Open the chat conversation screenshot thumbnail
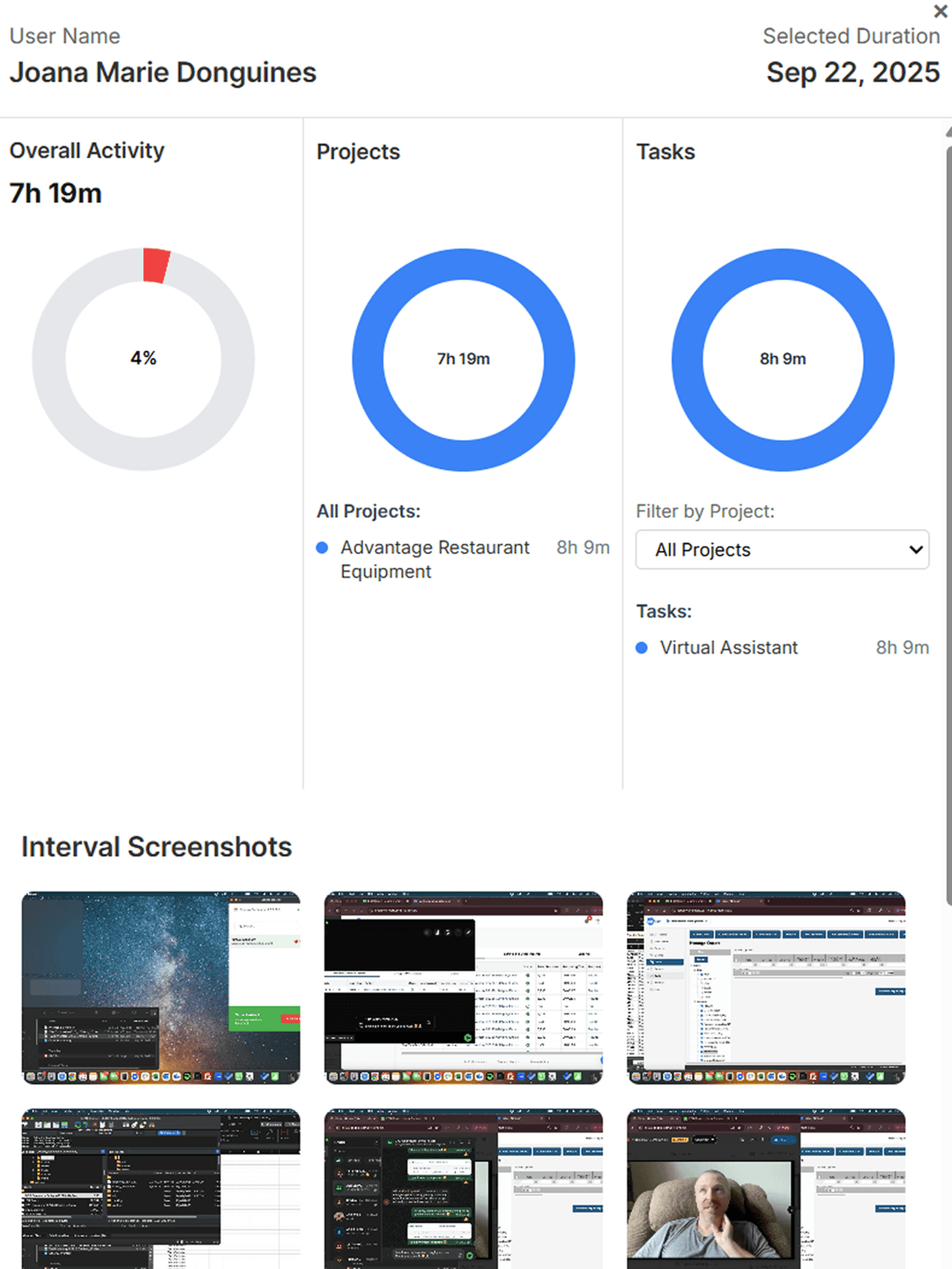This screenshot has width=952, height=1269. point(464,1188)
